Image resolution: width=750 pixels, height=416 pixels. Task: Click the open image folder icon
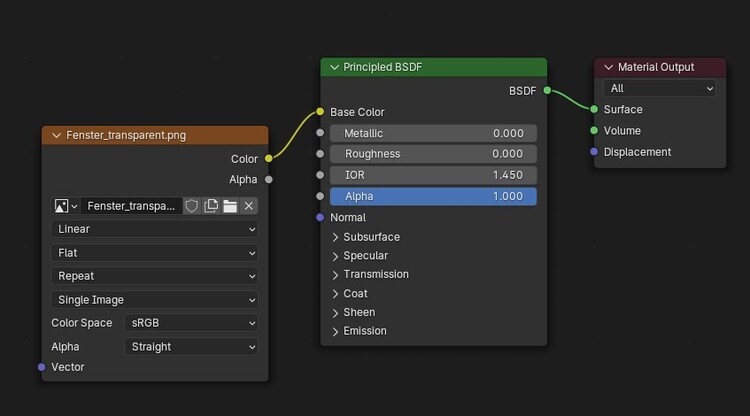(230, 206)
